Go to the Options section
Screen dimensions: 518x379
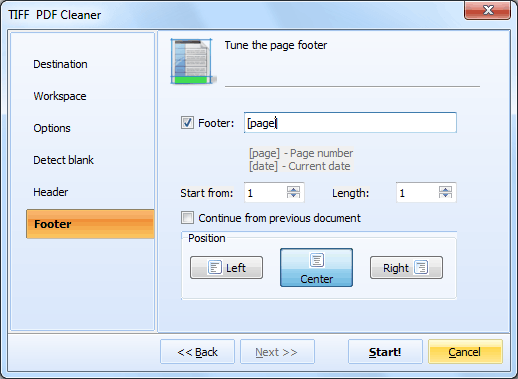click(52, 128)
